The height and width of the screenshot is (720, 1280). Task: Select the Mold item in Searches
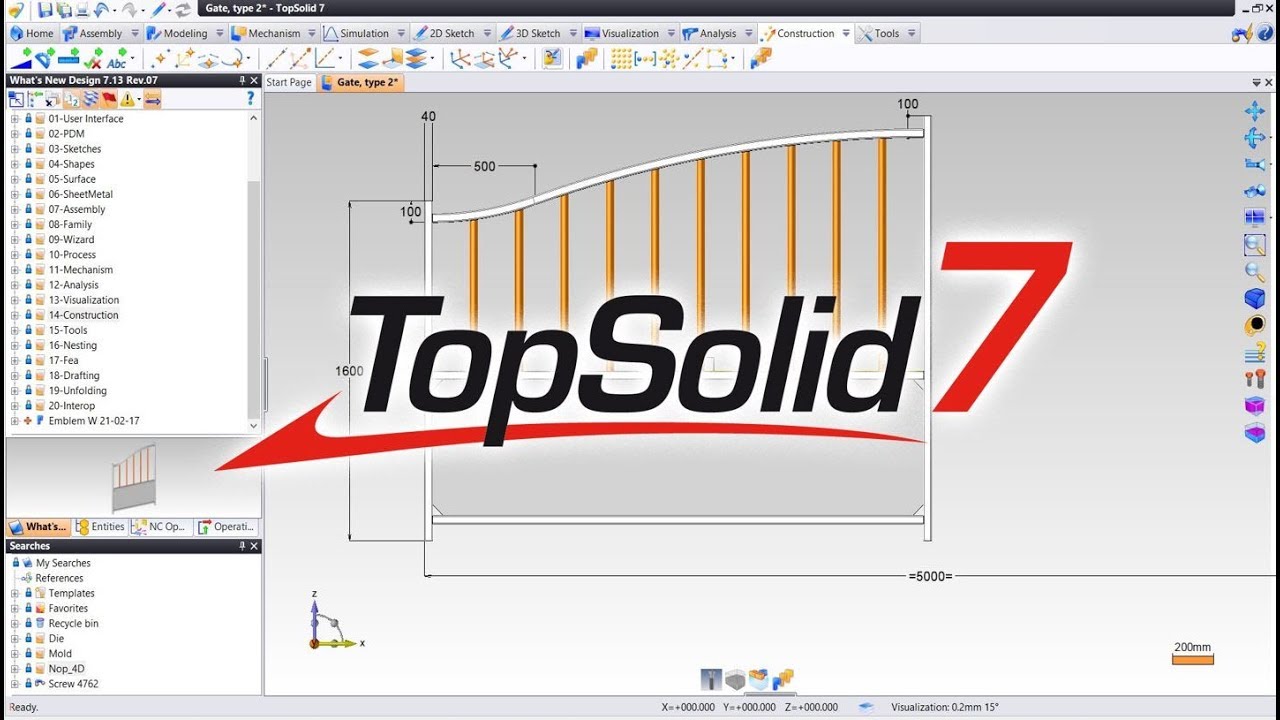tap(60, 654)
